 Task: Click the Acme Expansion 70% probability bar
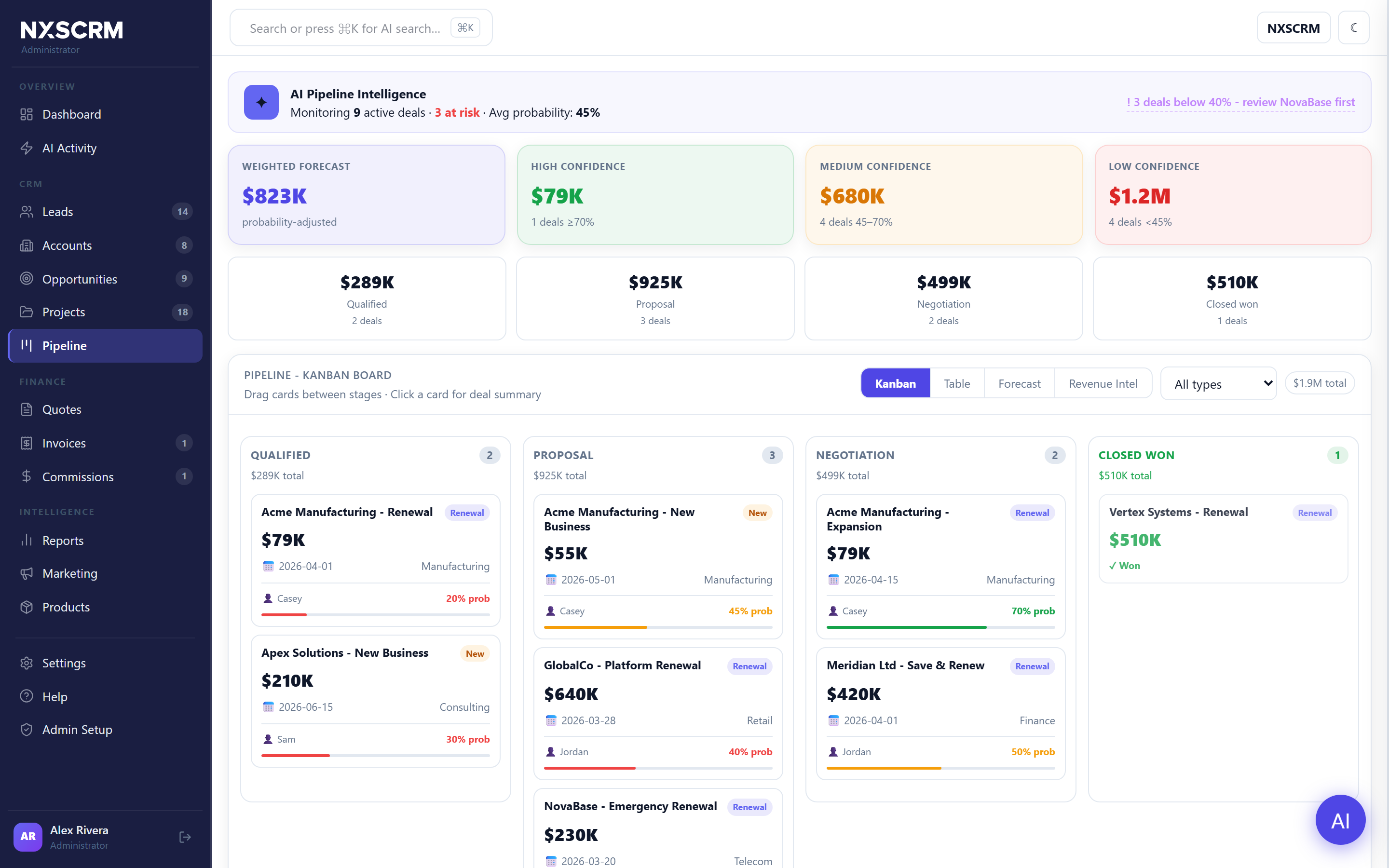[x=941, y=627]
